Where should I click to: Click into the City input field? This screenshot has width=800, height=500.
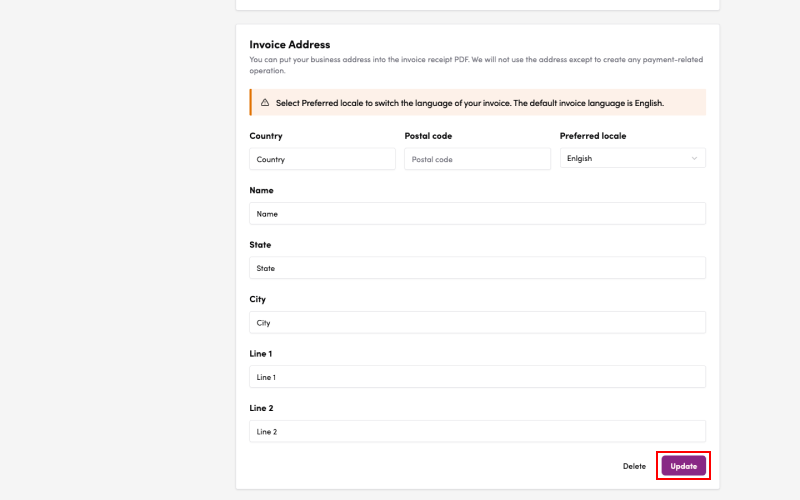477,322
